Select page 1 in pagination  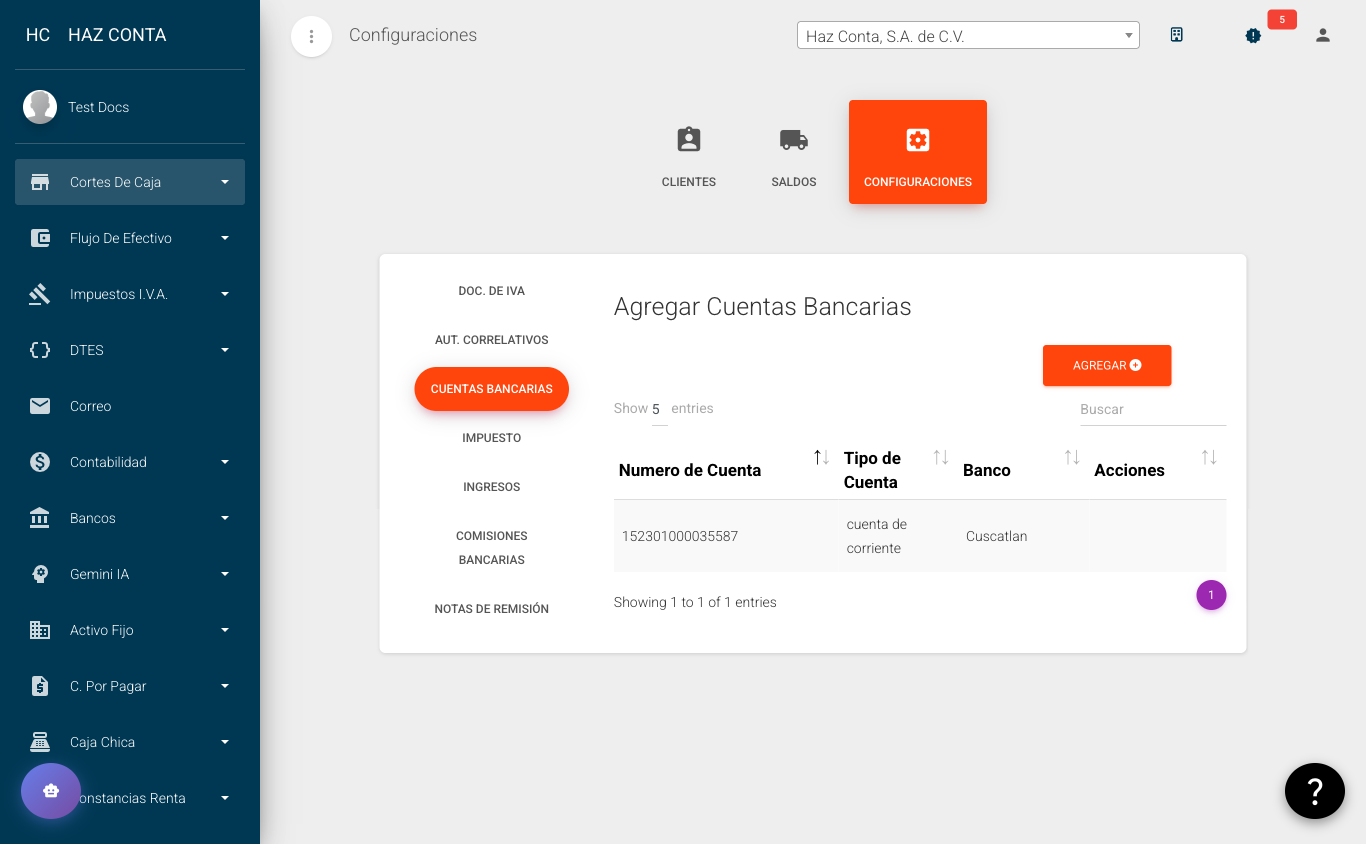(1211, 595)
